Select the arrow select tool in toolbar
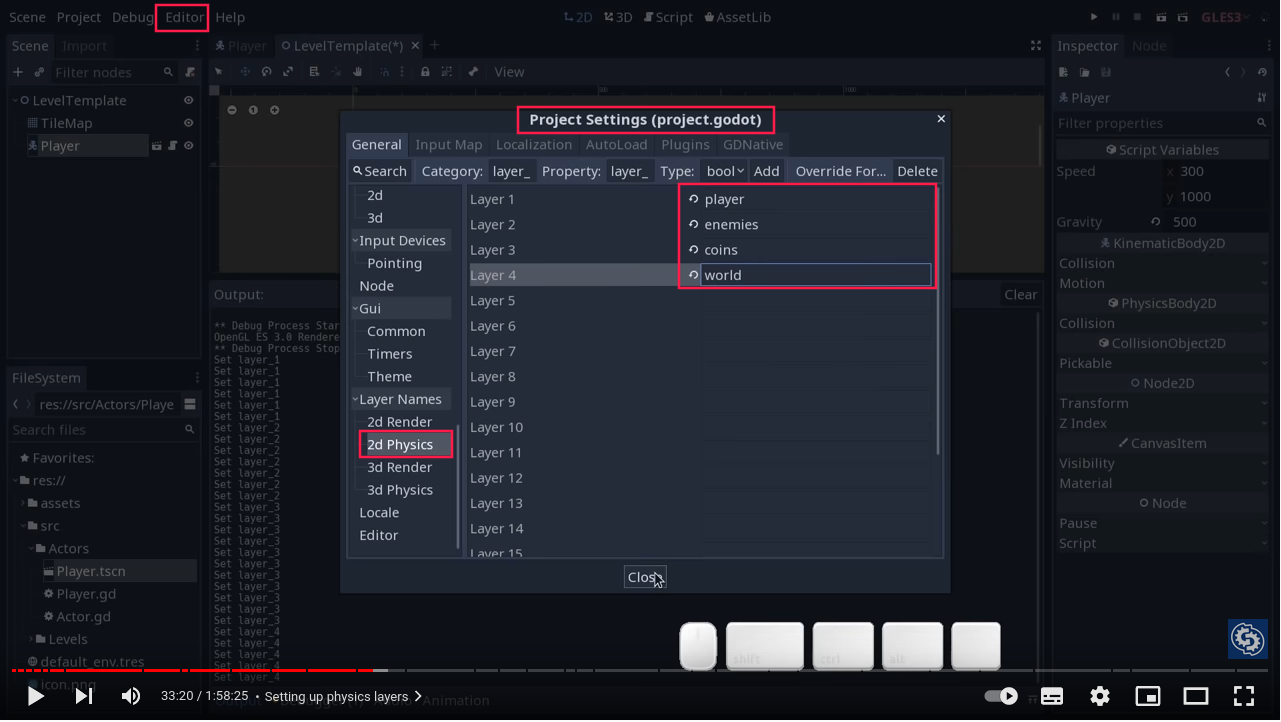 (219, 72)
